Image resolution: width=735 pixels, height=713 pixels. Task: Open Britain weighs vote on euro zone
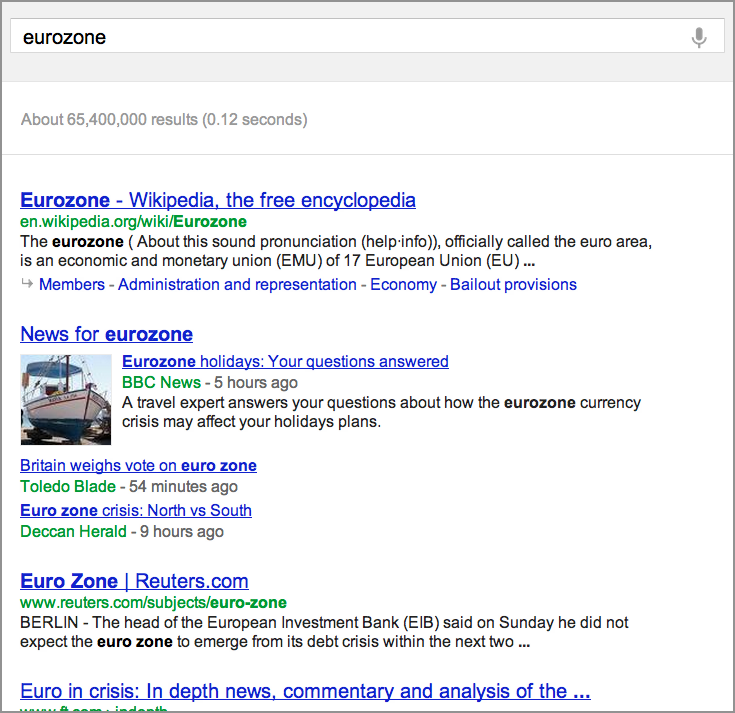tap(138, 466)
